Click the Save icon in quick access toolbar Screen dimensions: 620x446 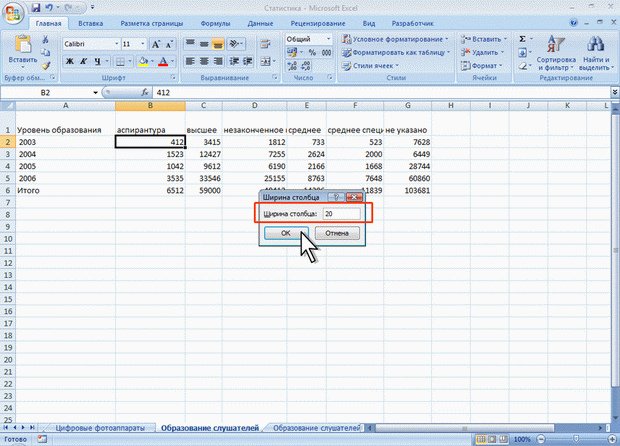35,7
